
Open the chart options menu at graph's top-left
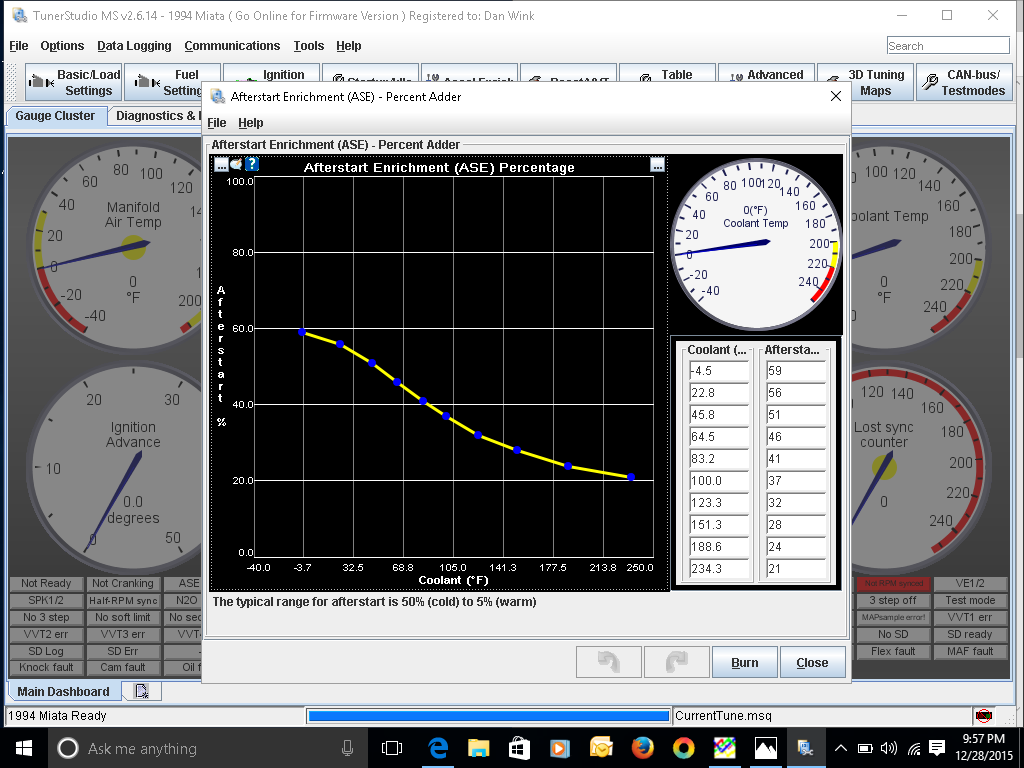(x=221, y=165)
